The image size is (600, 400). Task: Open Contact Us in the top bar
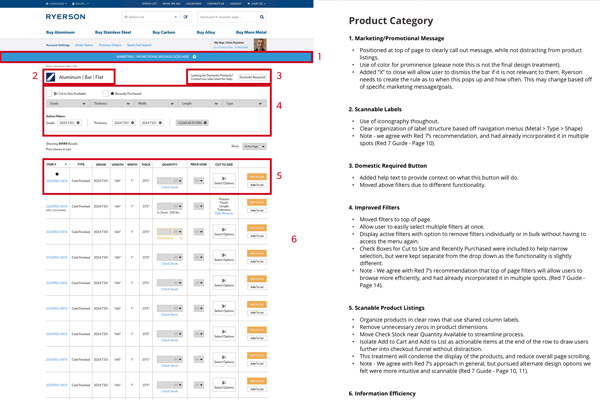click(x=215, y=3)
